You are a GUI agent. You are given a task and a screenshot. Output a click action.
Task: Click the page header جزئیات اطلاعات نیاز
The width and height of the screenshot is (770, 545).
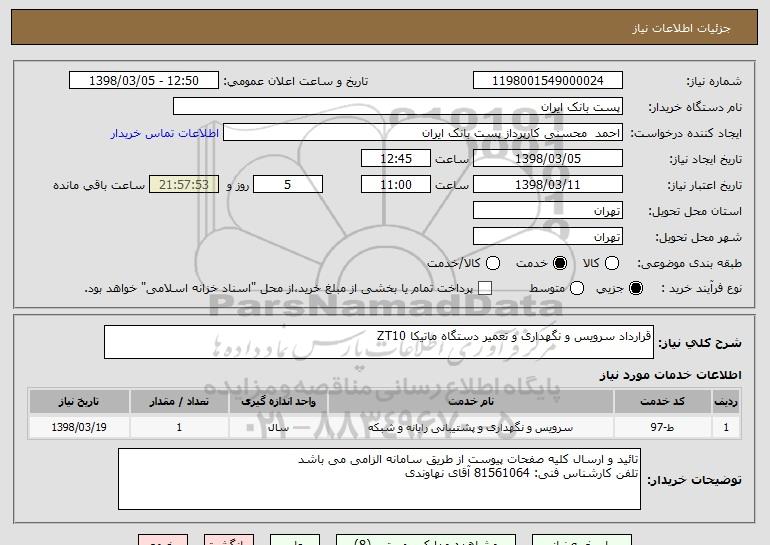681,28
